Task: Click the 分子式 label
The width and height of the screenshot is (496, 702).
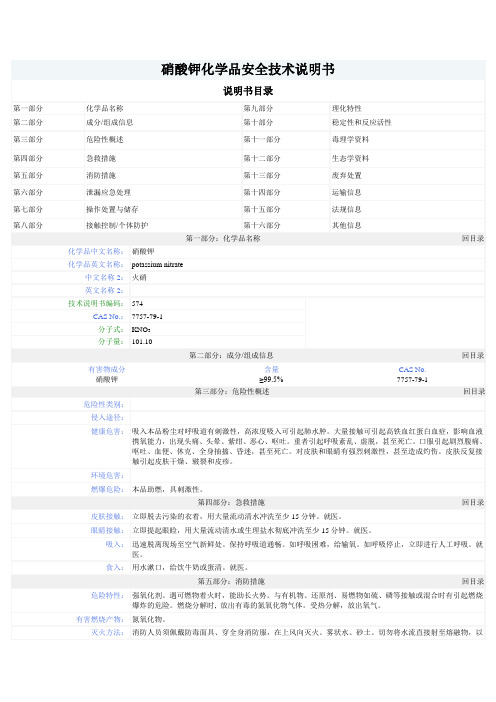Action: (111, 329)
